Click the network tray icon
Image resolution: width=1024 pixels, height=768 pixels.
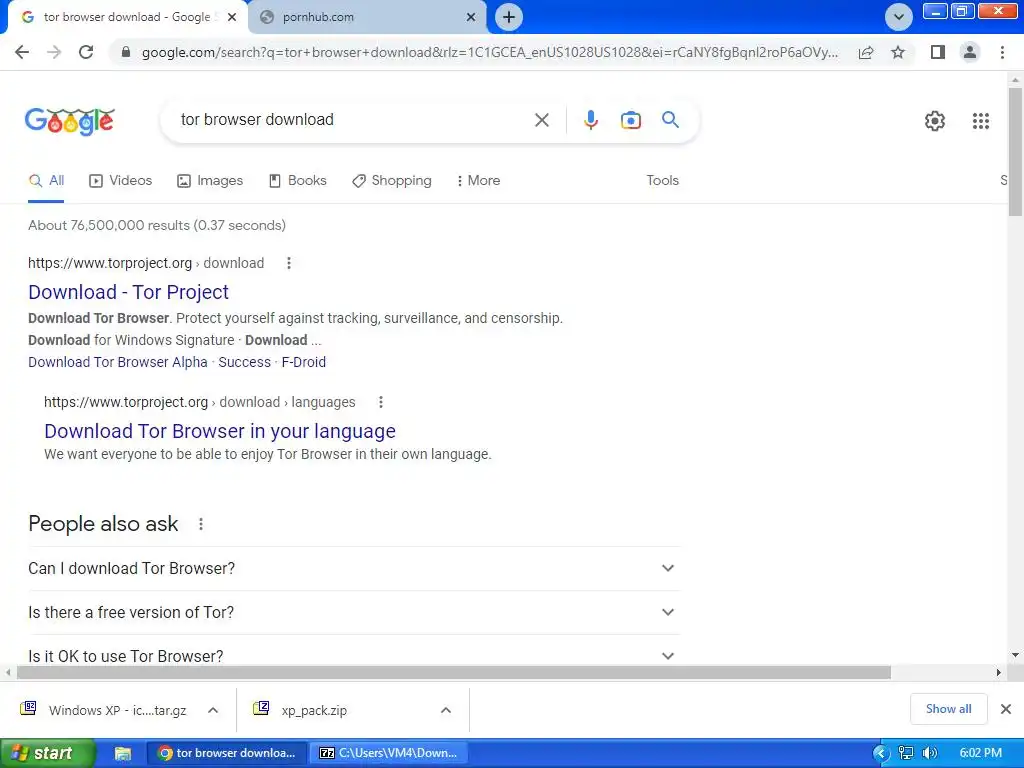906,754
